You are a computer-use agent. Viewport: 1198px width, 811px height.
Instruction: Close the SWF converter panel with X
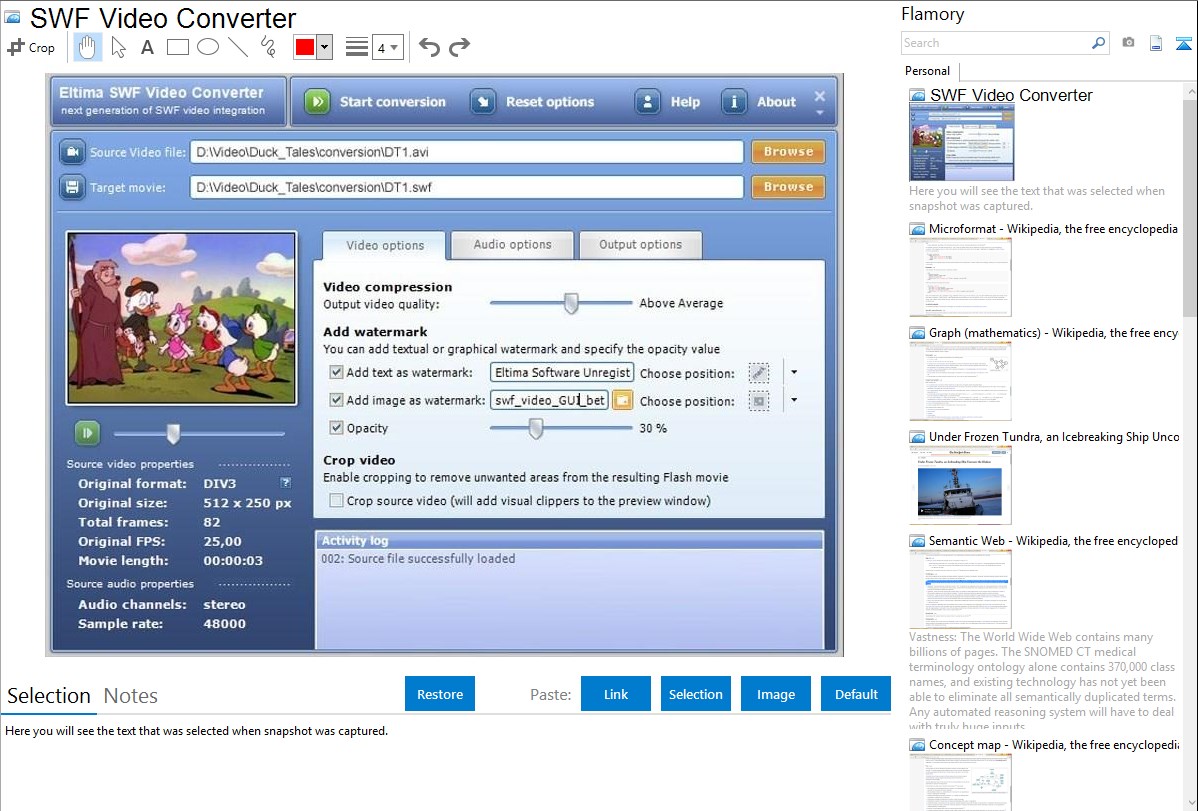820,96
